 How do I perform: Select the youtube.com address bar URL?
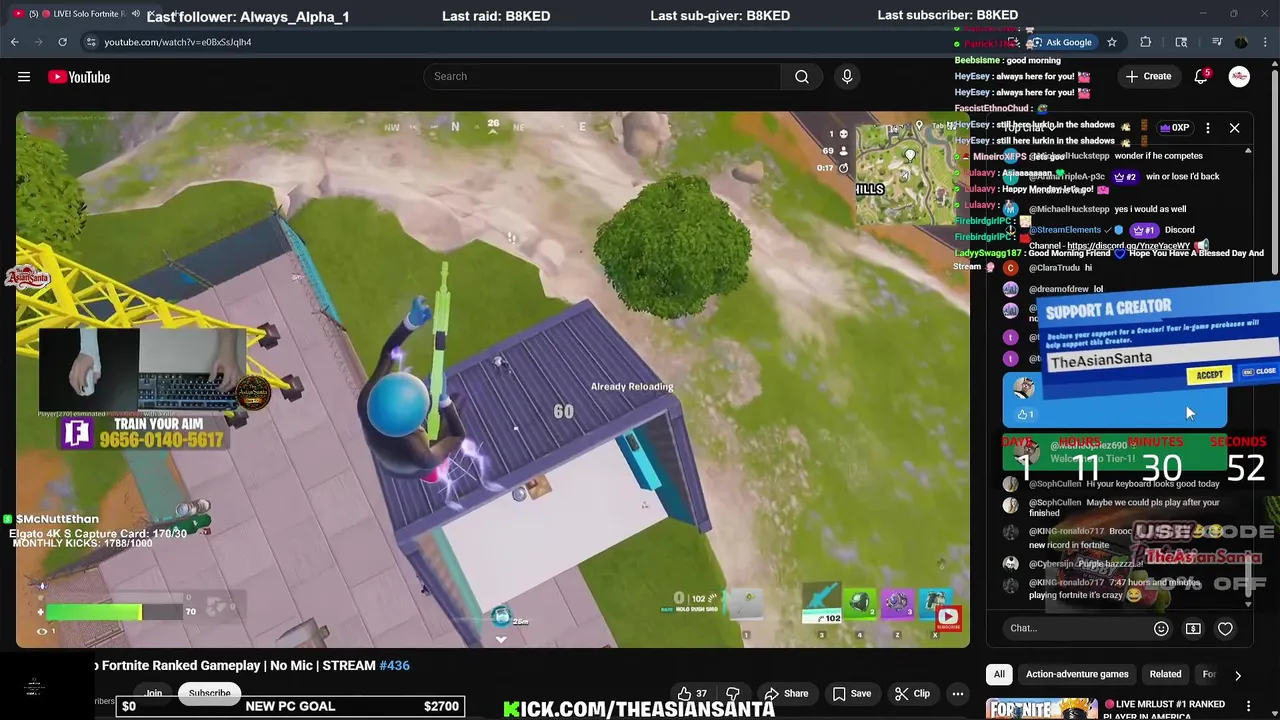pyautogui.click(x=178, y=42)
